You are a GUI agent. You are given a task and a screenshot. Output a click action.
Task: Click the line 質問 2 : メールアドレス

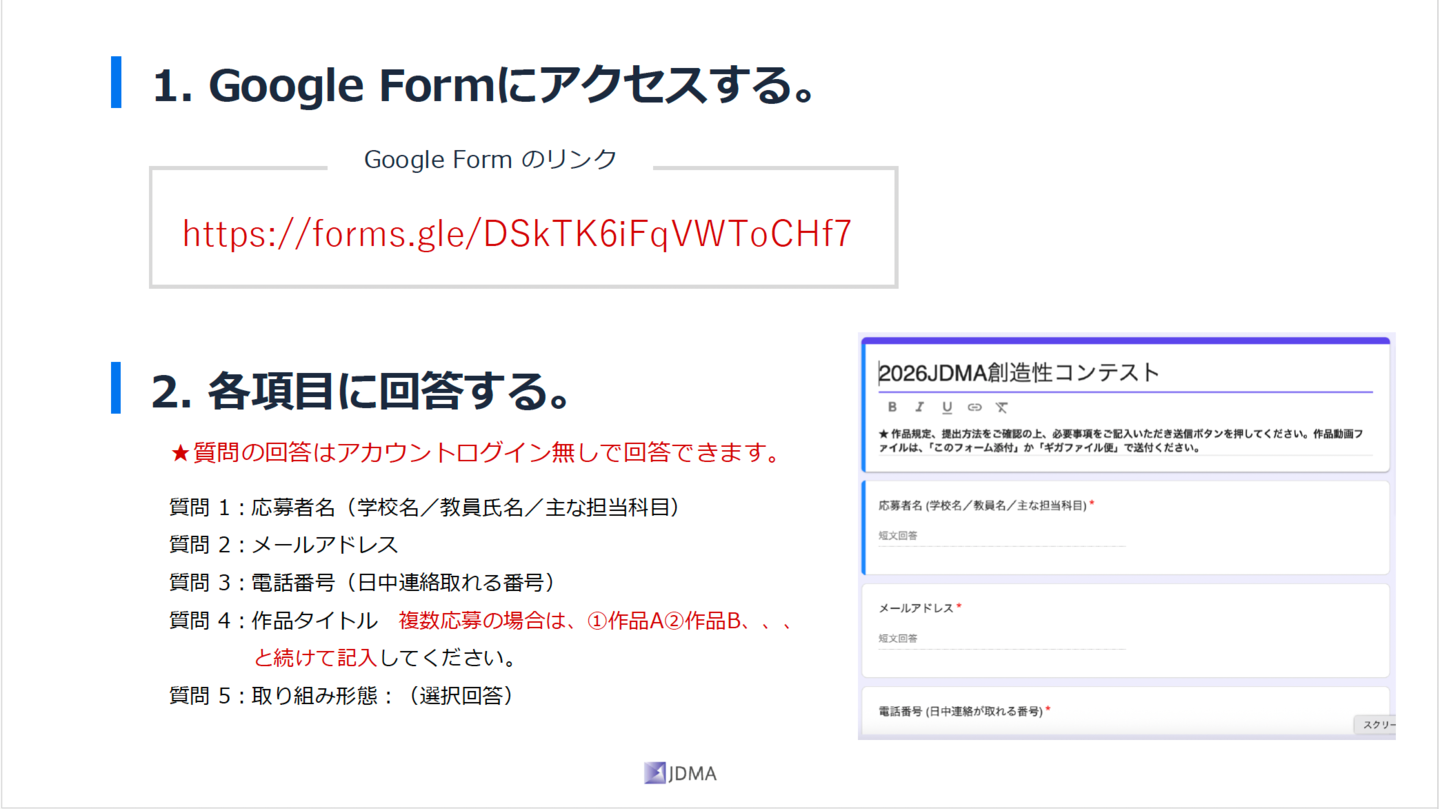[x=284, y=545]
